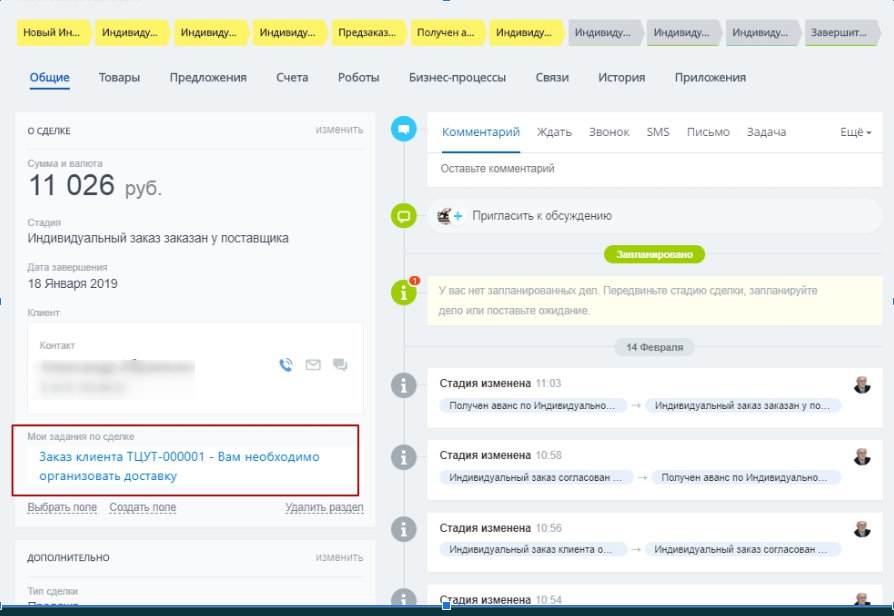Open chat with contact via speech bubble icon
894x616 pixels.
(340, 365)
